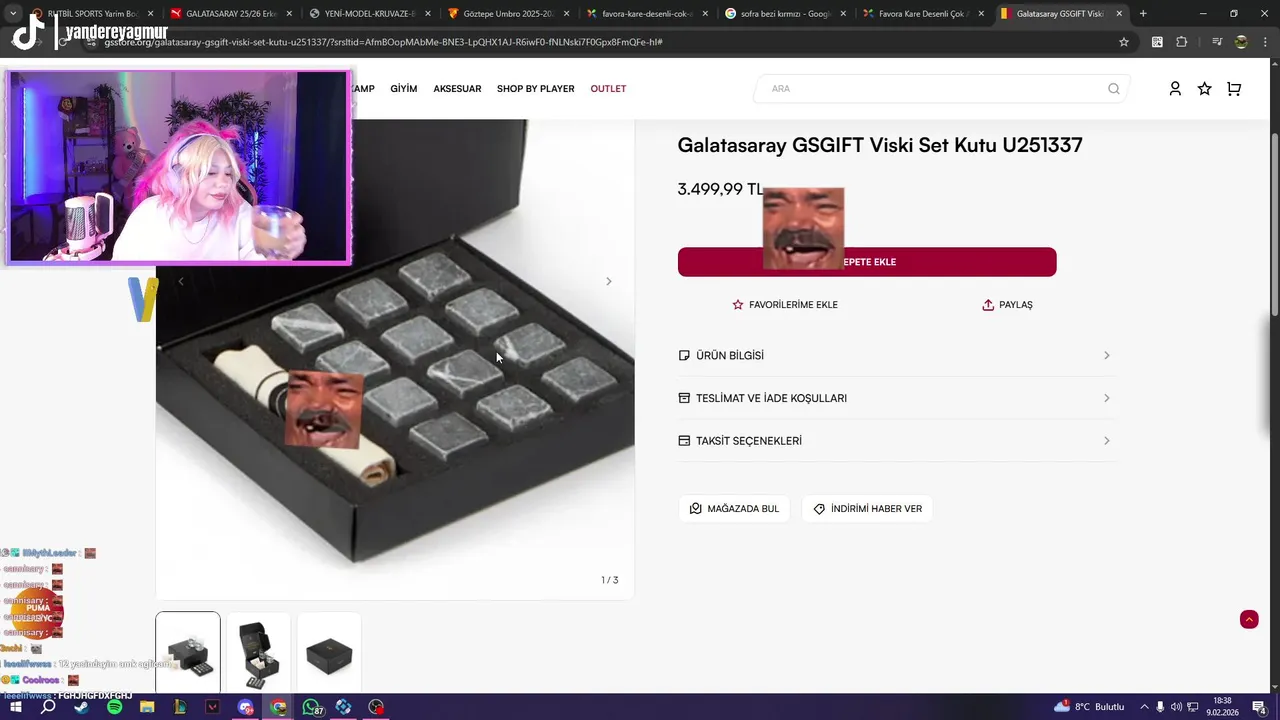Open the user account icon
1280x720 pixels.
point(1175,89)
